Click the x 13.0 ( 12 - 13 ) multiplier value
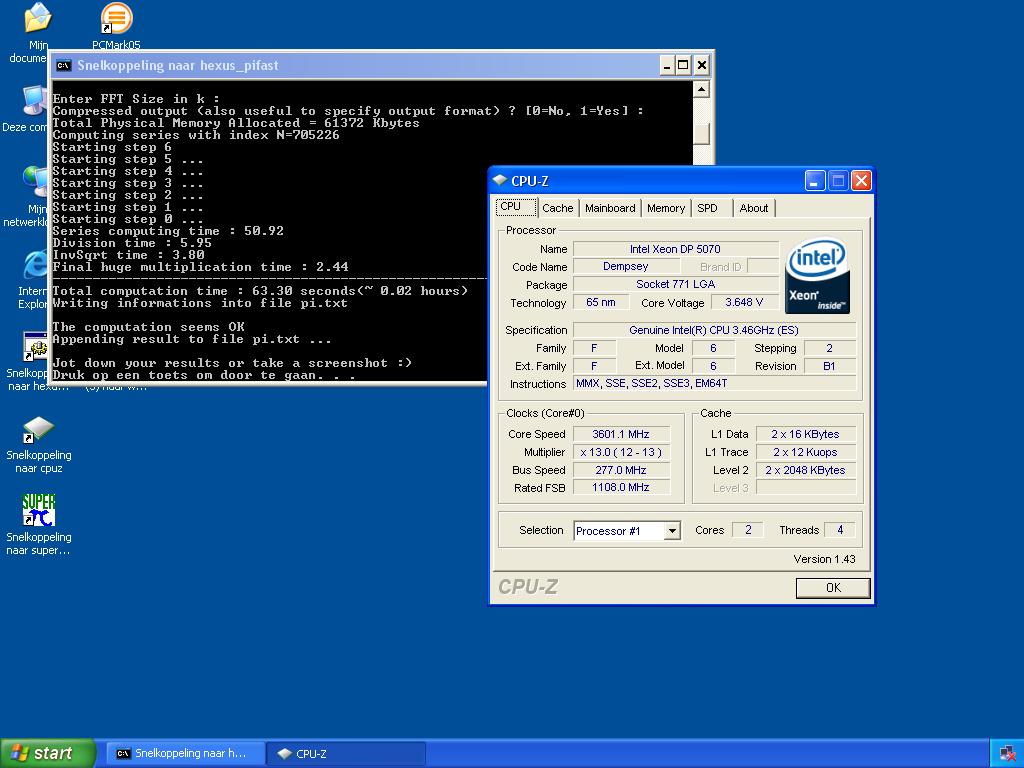The image size is (1024, 768). pos(620,452)
